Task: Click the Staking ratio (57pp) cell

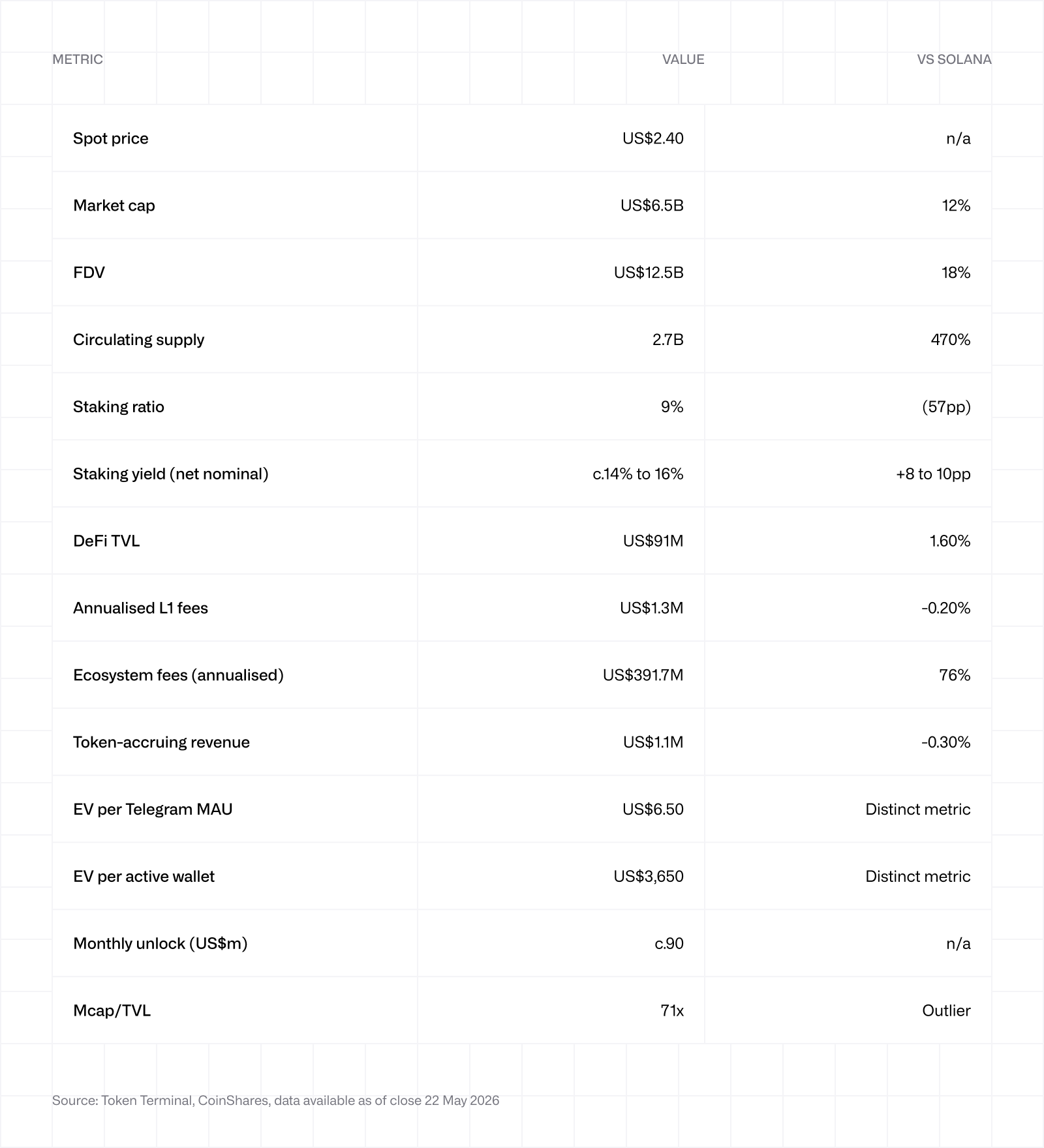Action: (946, 407)
